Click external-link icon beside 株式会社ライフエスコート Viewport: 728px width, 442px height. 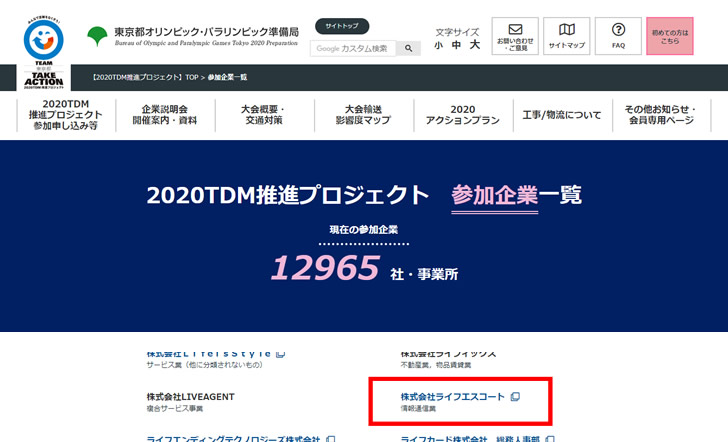pos(515,396)
